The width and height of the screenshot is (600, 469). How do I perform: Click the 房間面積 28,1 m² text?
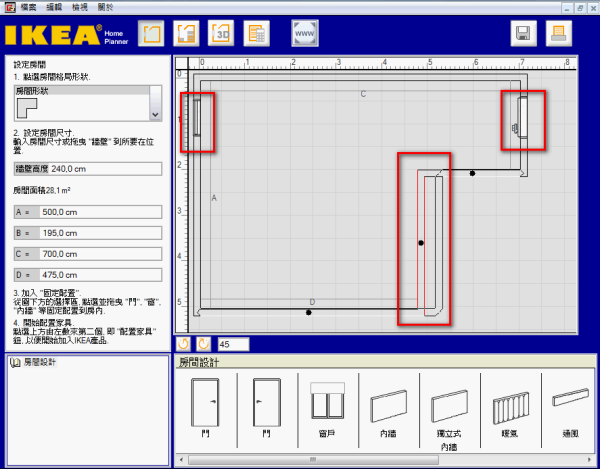pyautogui.click(x=42, y=190)
